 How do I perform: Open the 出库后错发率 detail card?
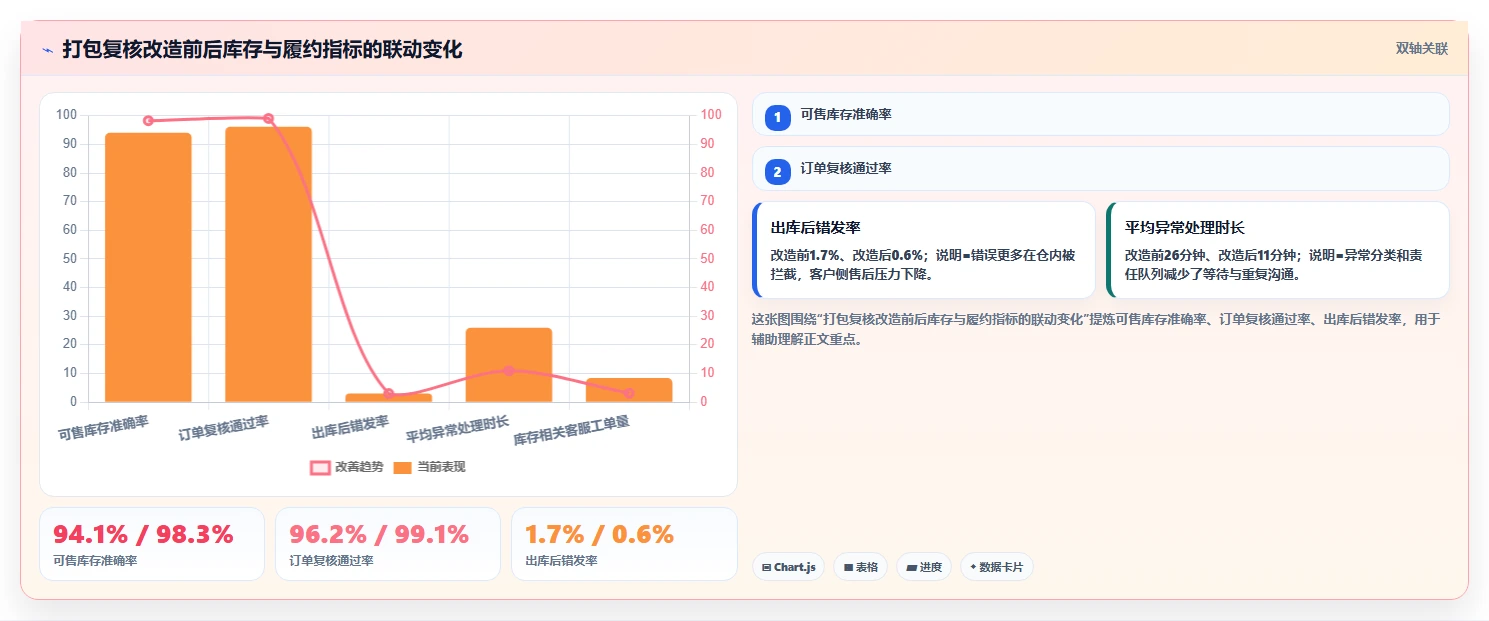[924, 250]
